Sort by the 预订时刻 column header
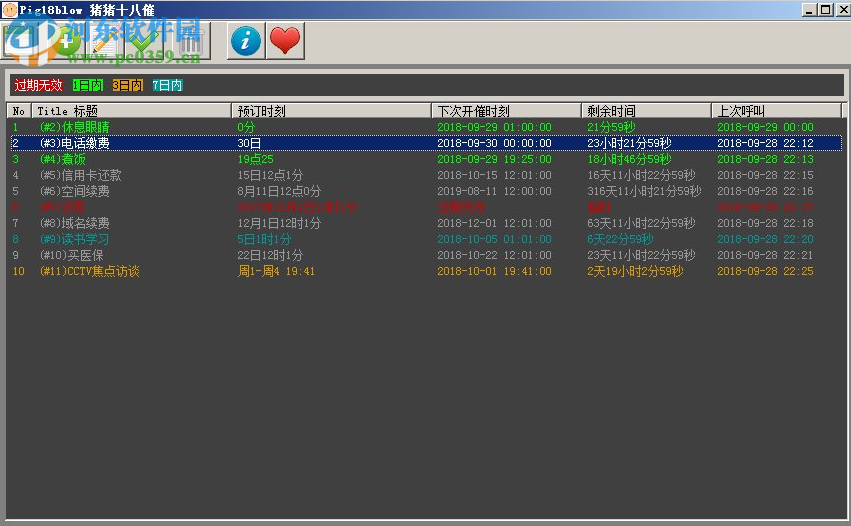Image resolution: width=851 pixels, height=526 pixels. (331, 111)
